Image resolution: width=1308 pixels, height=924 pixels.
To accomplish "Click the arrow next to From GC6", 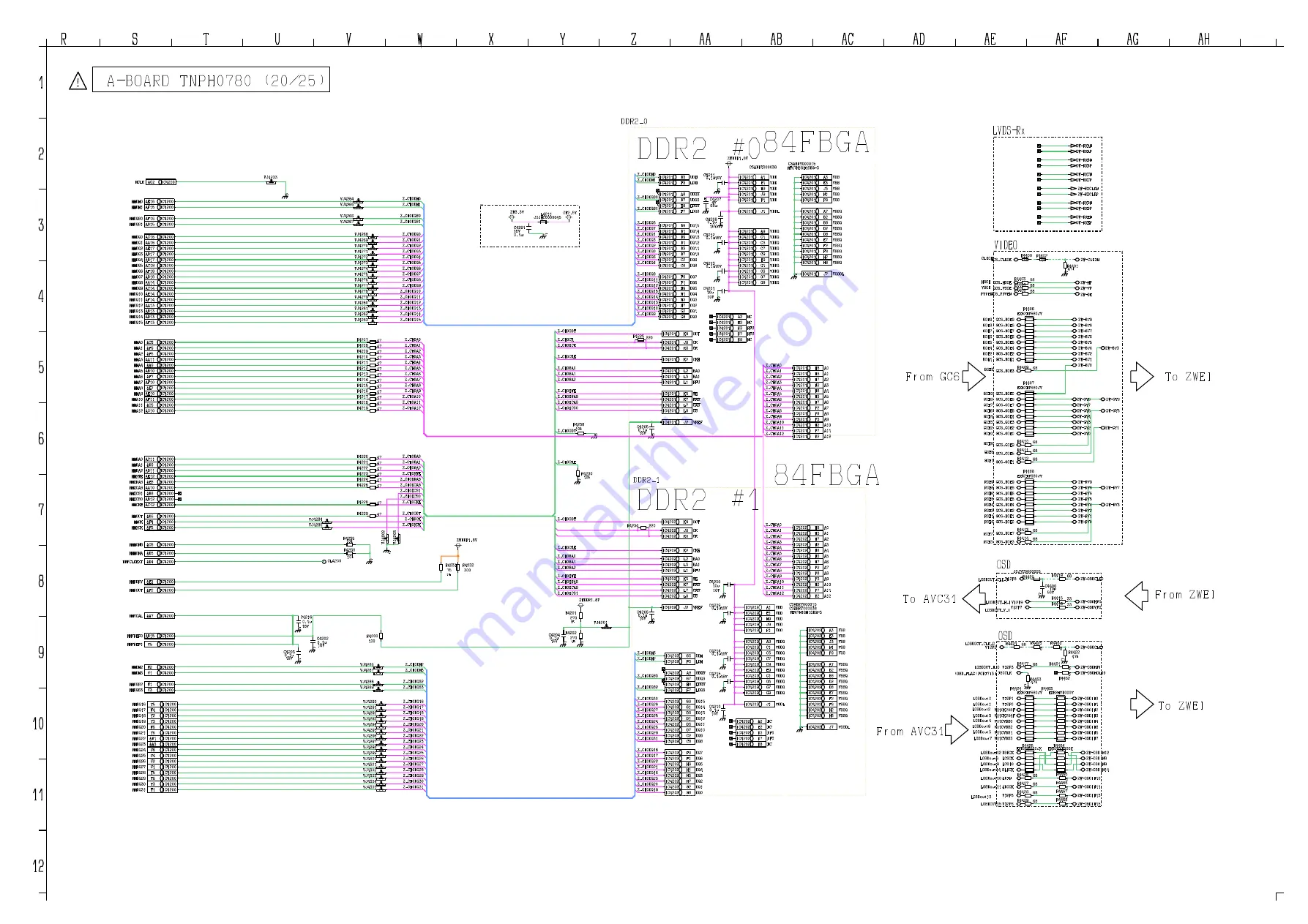I will click(973, 377).
